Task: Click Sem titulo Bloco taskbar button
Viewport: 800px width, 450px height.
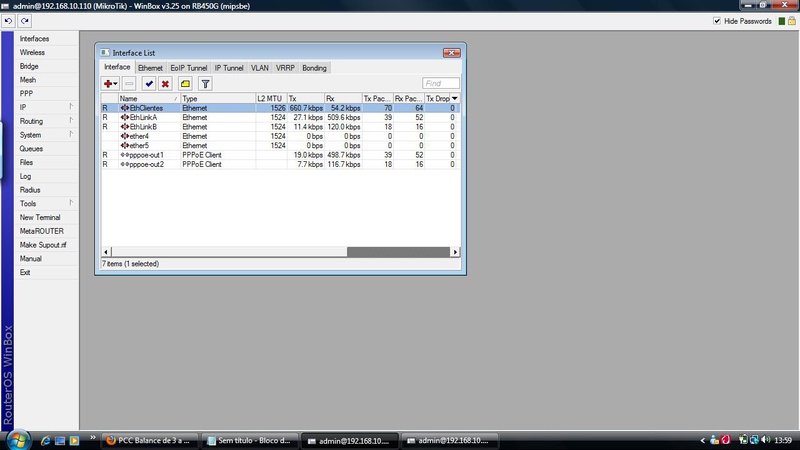Action: tap(249, 440)
